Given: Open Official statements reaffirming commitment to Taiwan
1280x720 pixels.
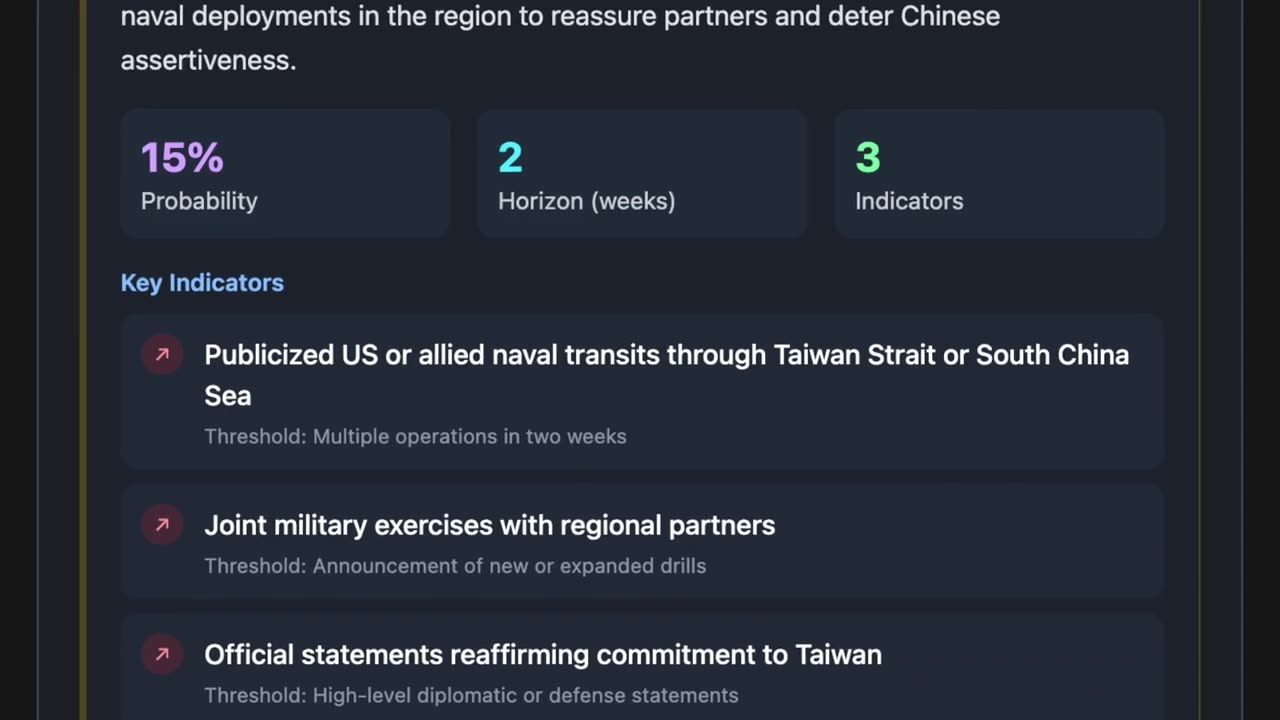Looking at the screenshot, I should click(x=542, y=655).
